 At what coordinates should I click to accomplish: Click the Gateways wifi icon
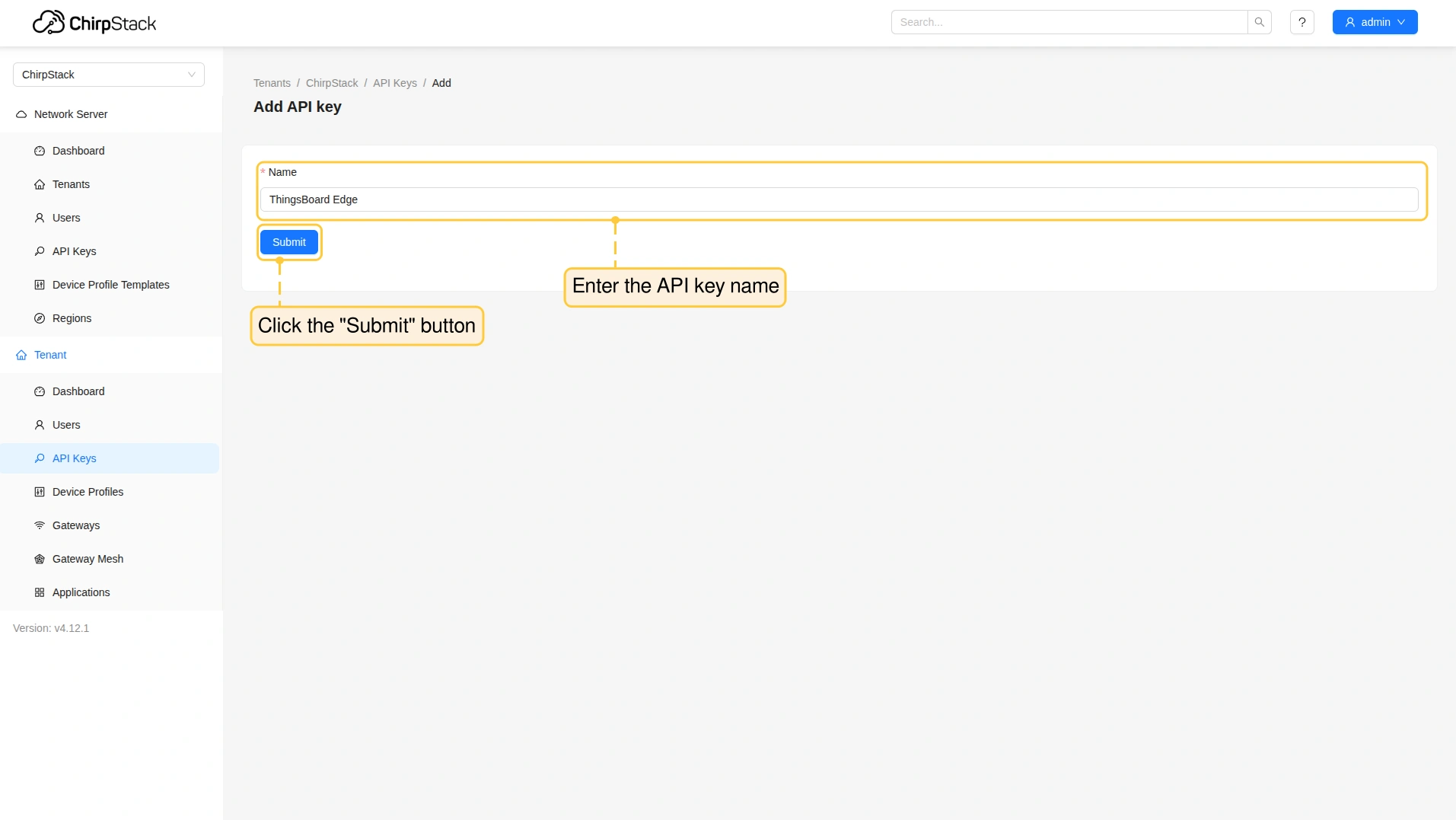[40, 525]
